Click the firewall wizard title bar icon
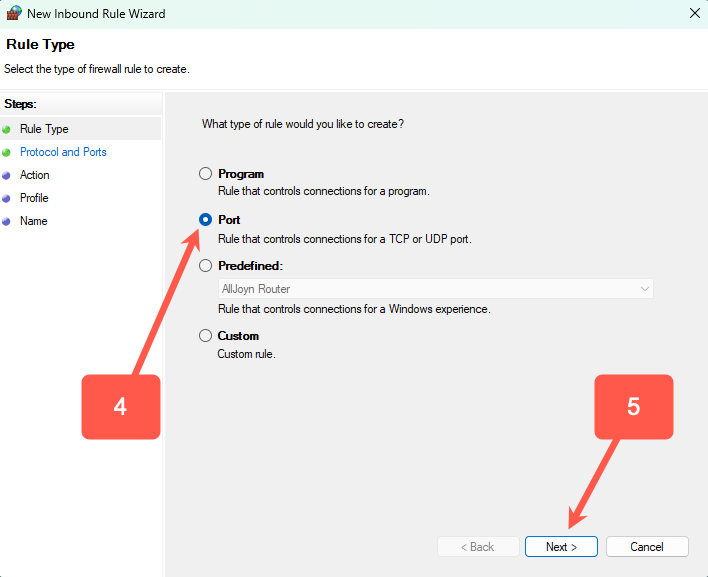This screenshot has height=577, width=708. tap(13, 14)
